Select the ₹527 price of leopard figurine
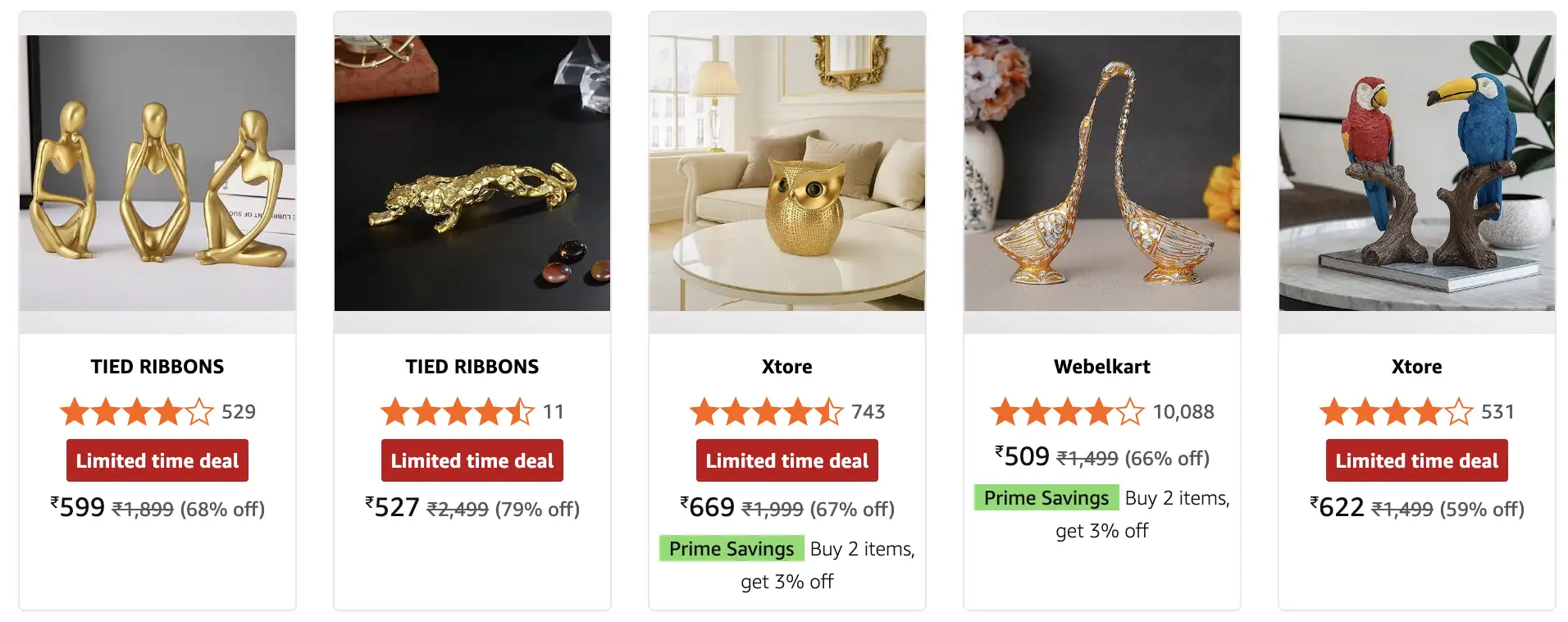 point(393,508)
